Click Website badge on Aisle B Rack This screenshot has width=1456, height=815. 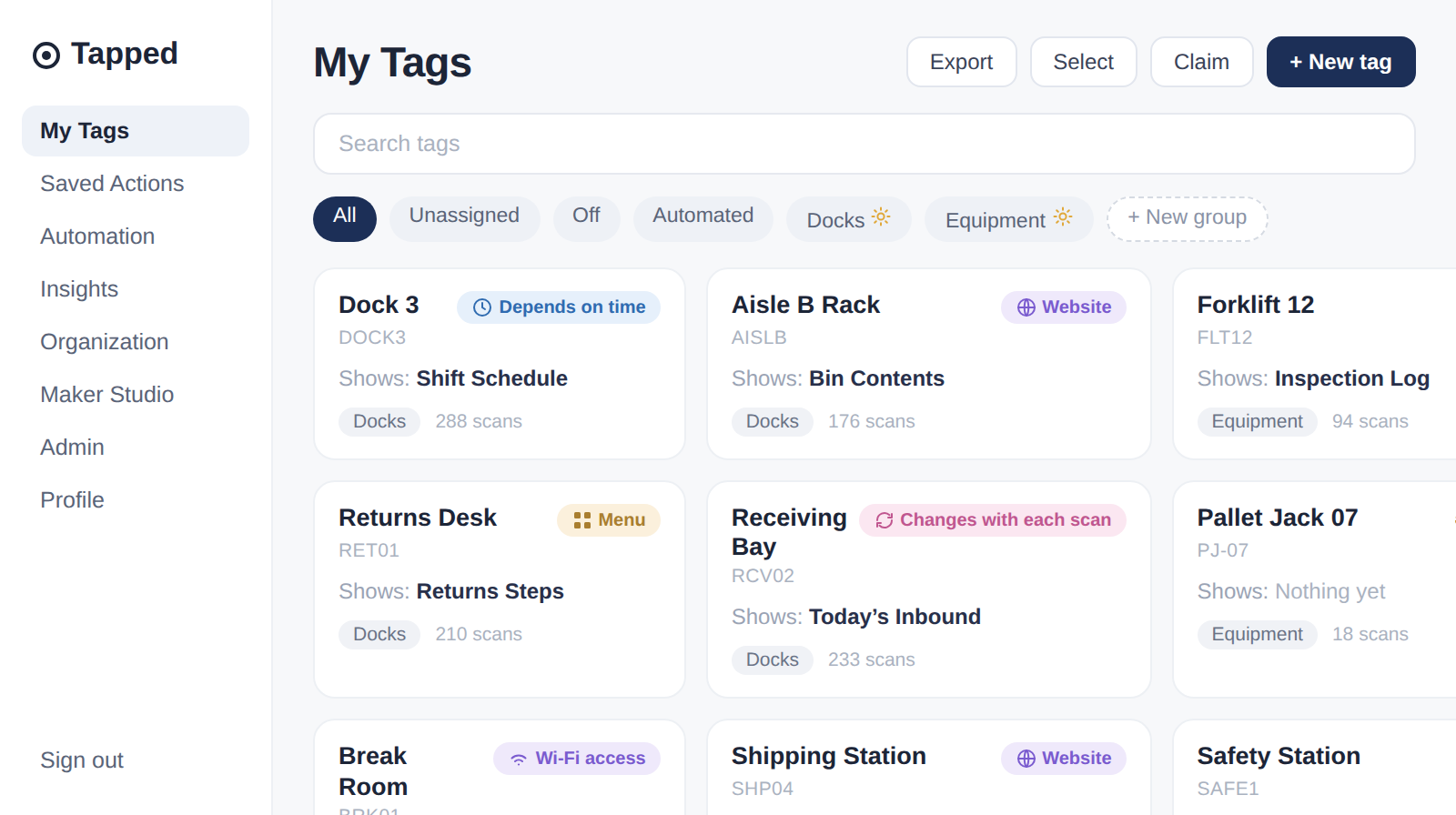(1064, 307)
